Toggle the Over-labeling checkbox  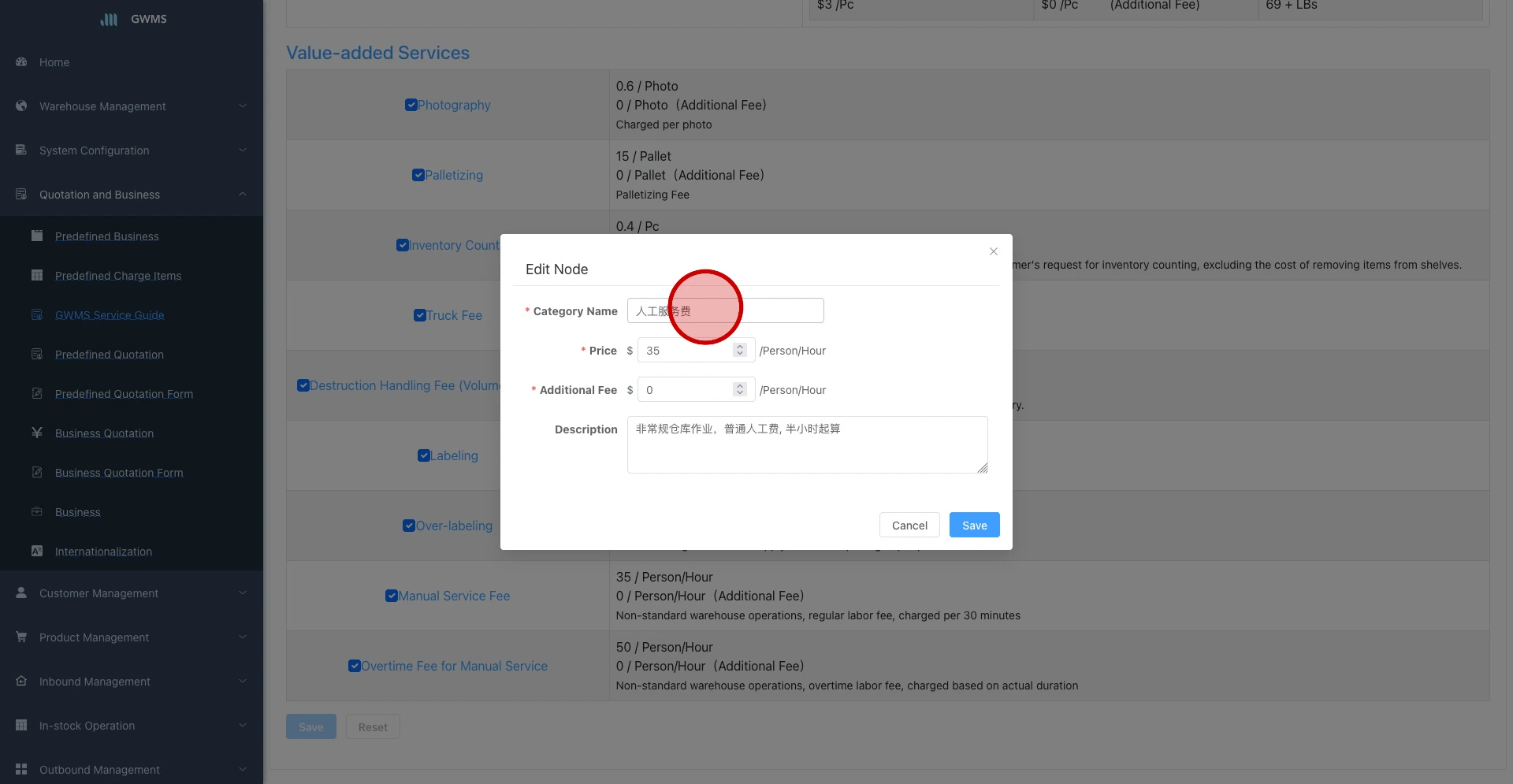pos(409,526)
